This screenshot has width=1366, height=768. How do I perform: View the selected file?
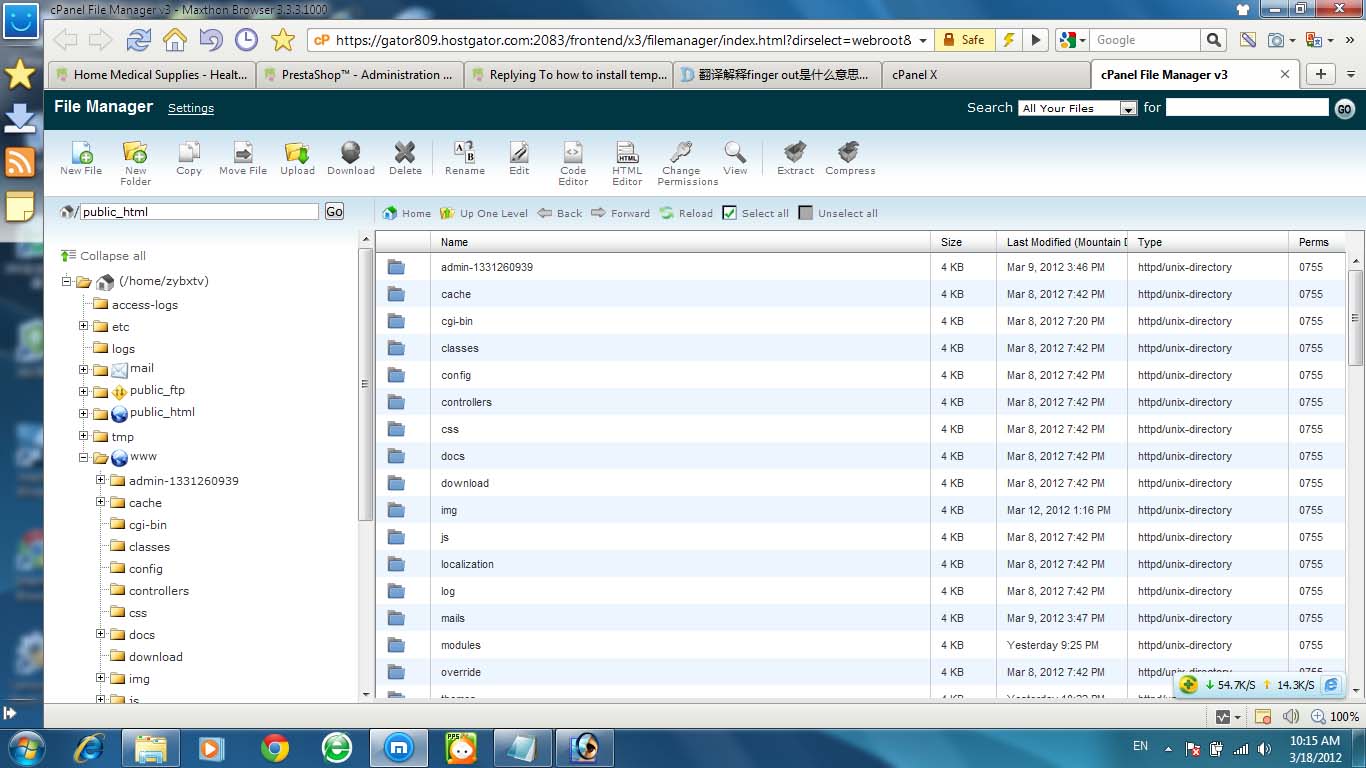[735, 158]
